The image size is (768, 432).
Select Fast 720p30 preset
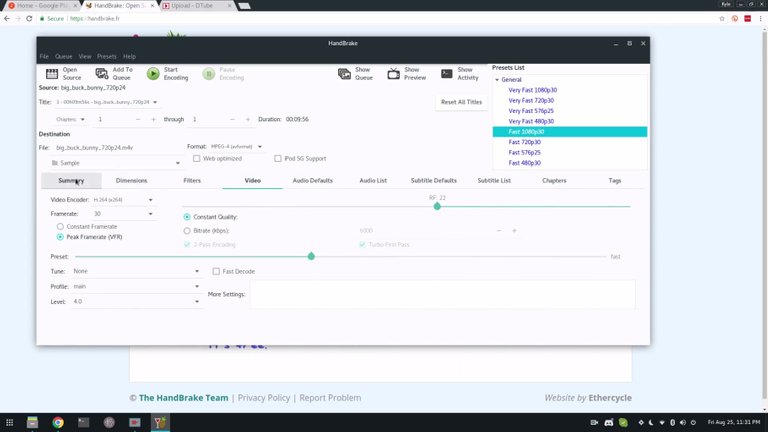coord(525,142)
